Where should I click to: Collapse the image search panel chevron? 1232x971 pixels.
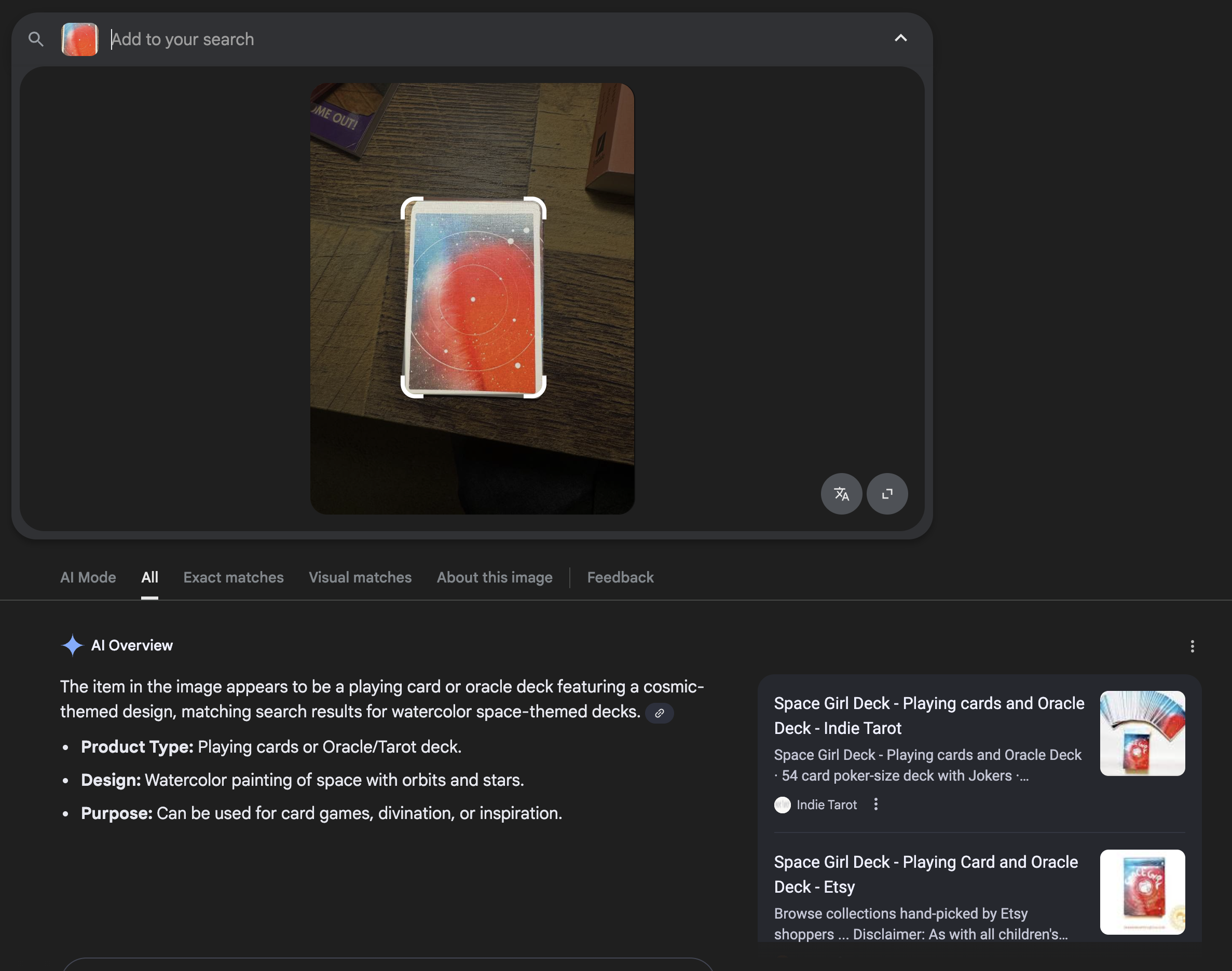pos(900,38)
